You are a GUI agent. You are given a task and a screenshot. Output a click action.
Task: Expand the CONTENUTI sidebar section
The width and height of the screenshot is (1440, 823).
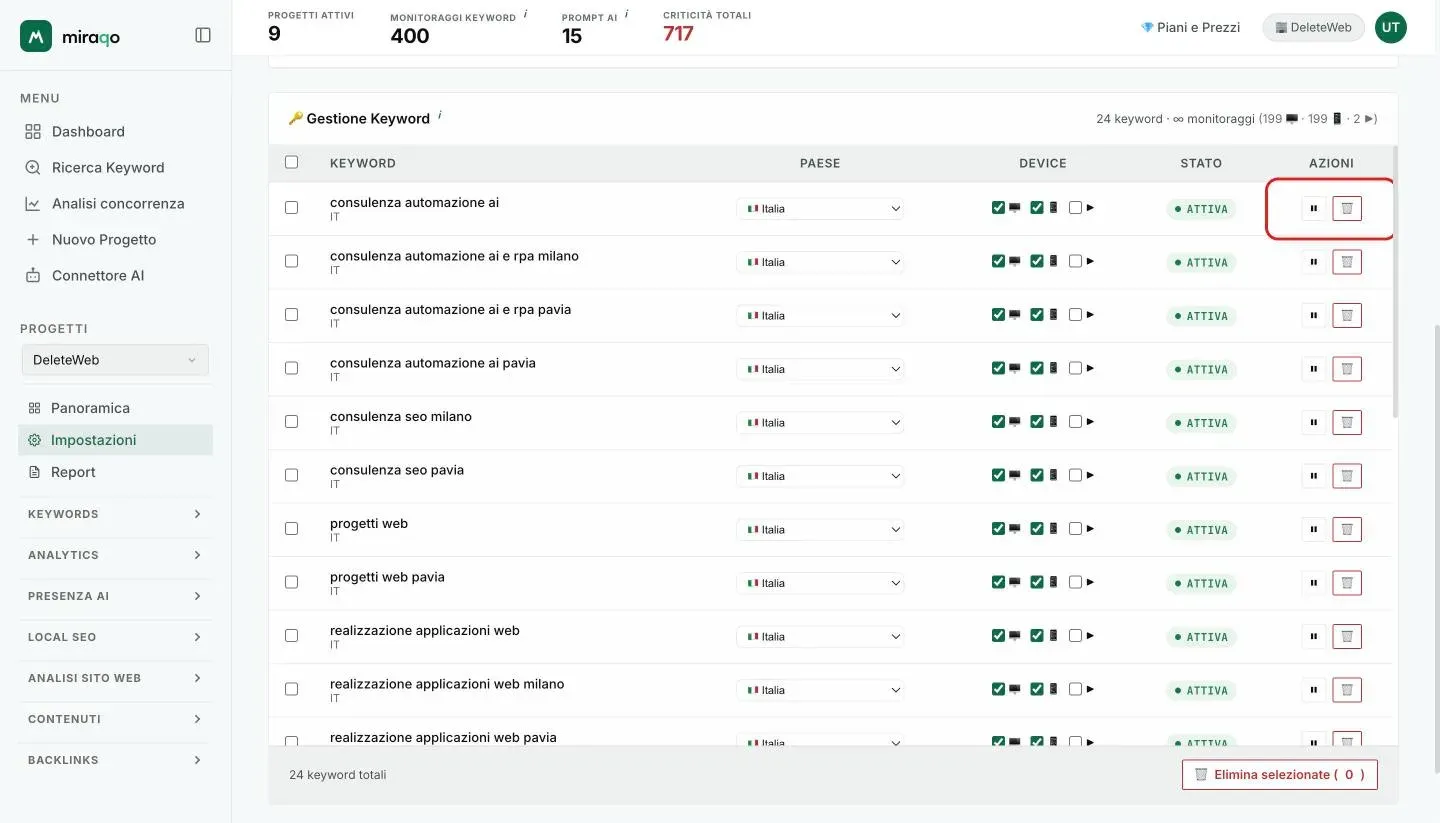[115, 719]
